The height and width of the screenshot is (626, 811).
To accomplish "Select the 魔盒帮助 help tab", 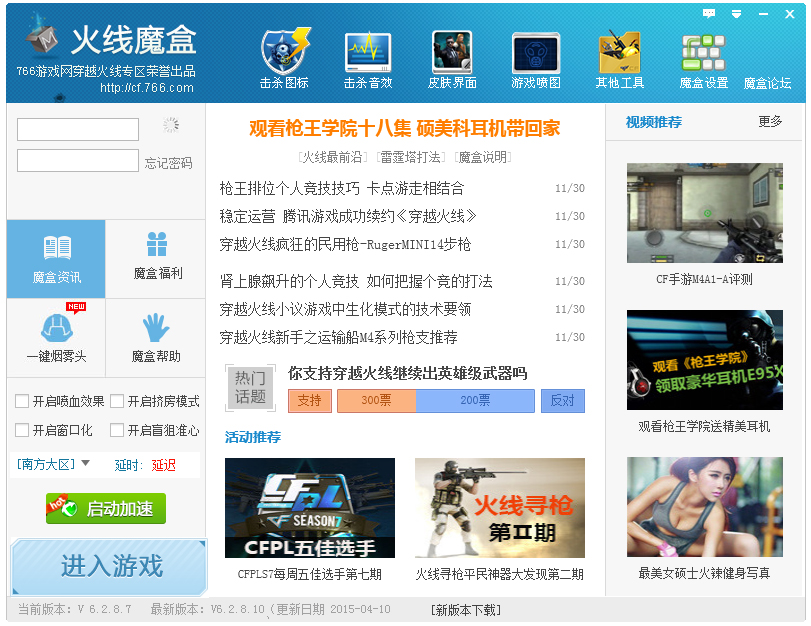I will click(x=156, y=338).
